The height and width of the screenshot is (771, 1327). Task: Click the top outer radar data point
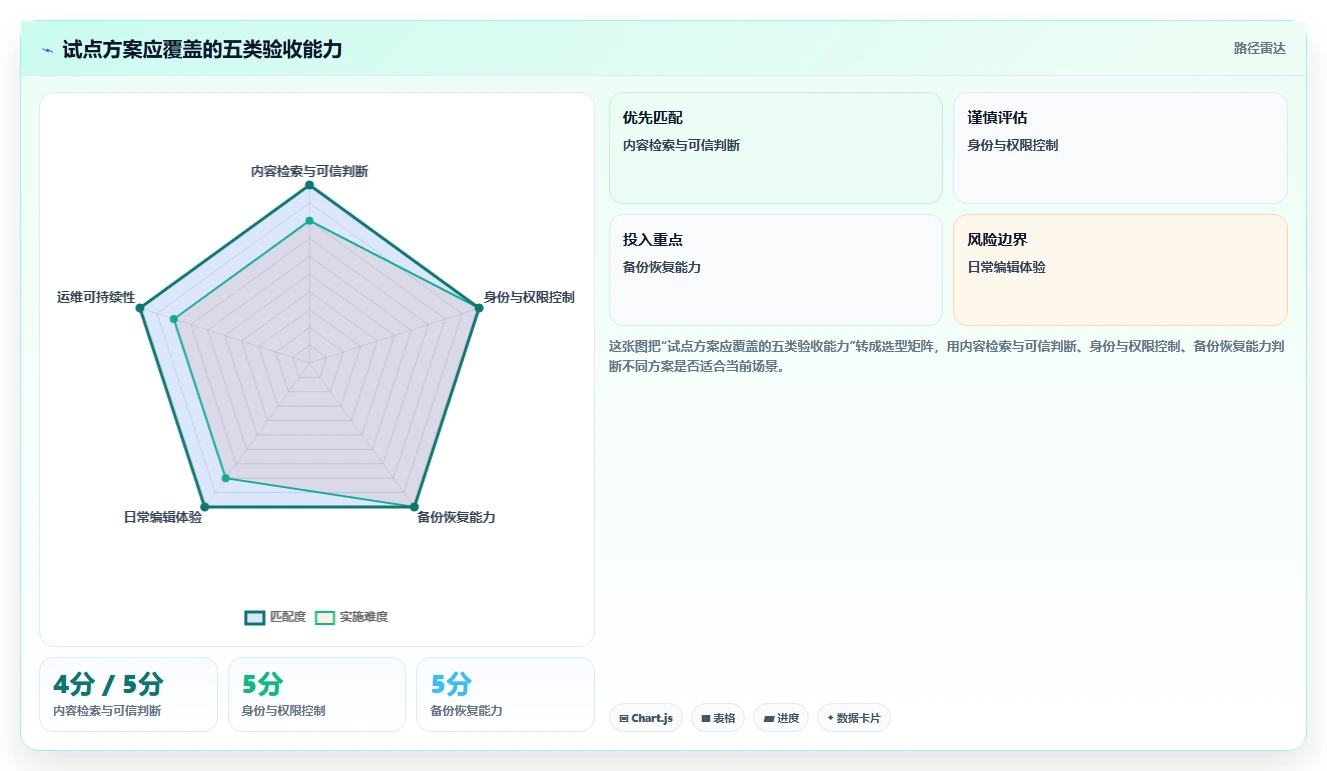click(x=309, y=185)
